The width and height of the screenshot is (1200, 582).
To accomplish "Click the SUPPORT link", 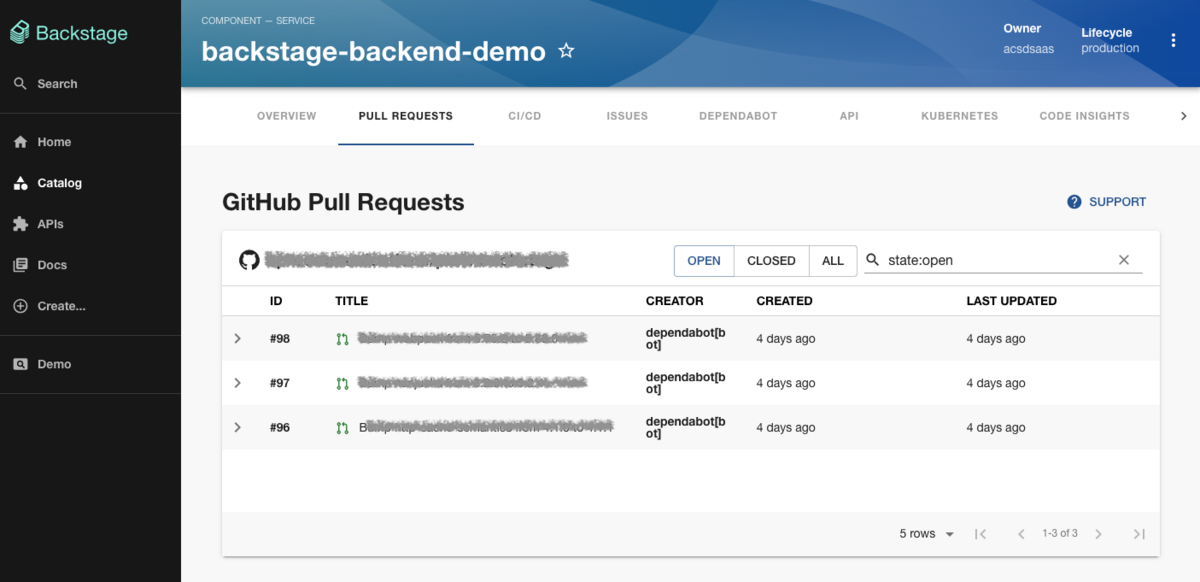I will click(x=1116, y=201).
